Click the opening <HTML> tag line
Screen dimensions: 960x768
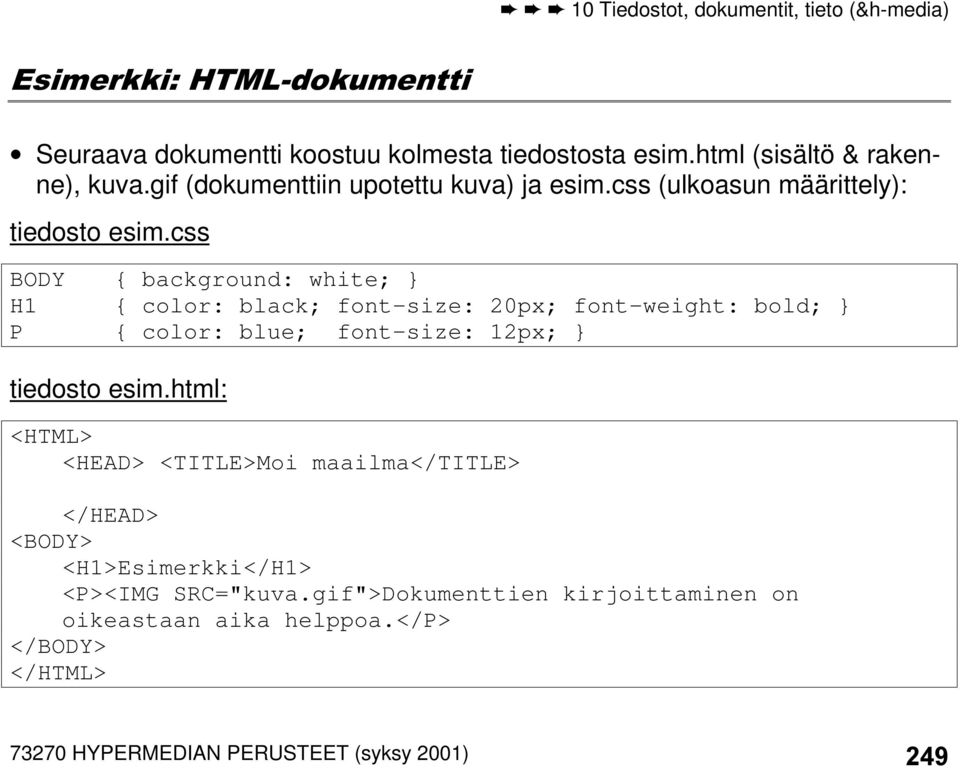click(x=51, y=437)
